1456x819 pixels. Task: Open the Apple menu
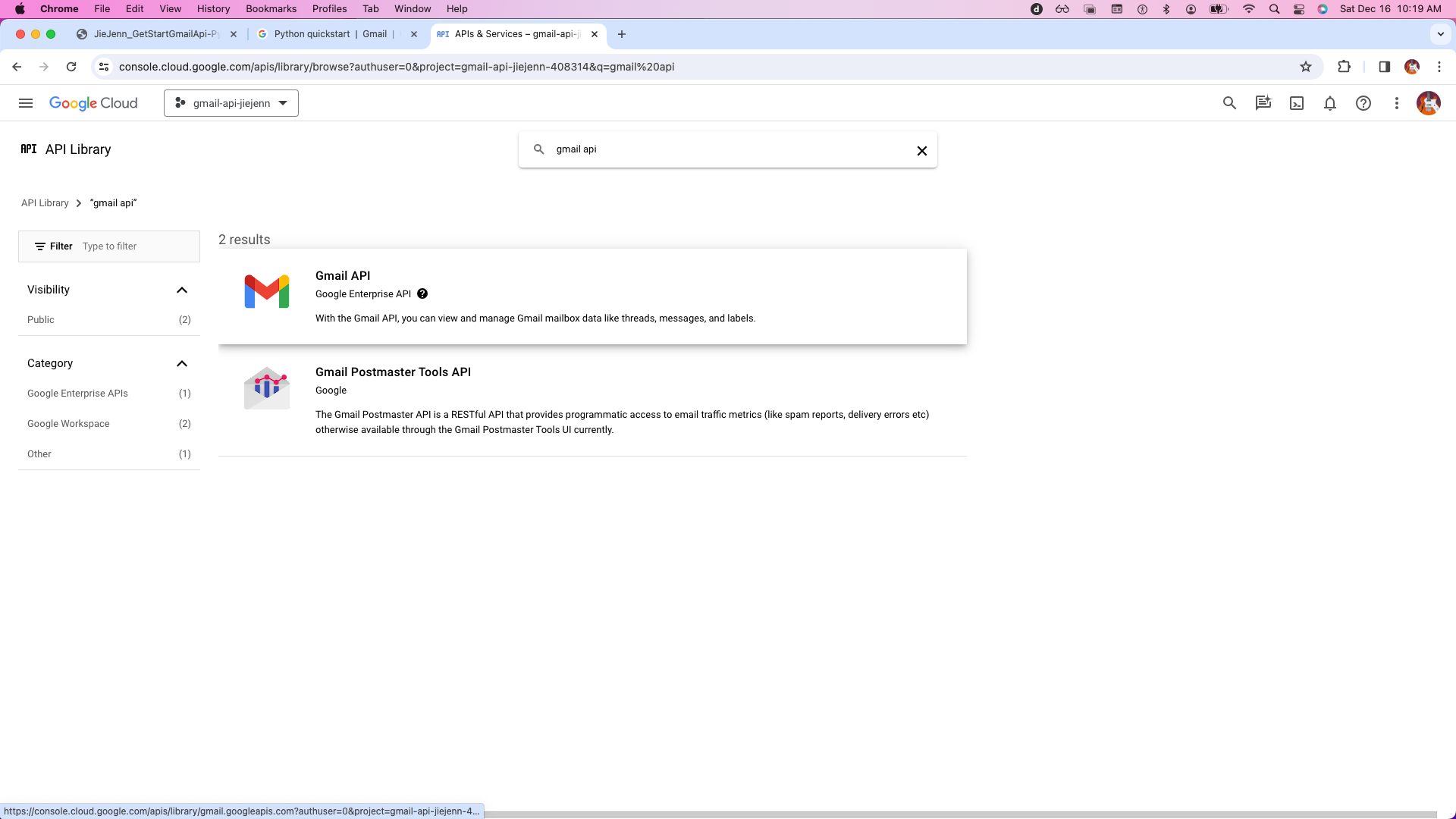(x=20, y=9)
